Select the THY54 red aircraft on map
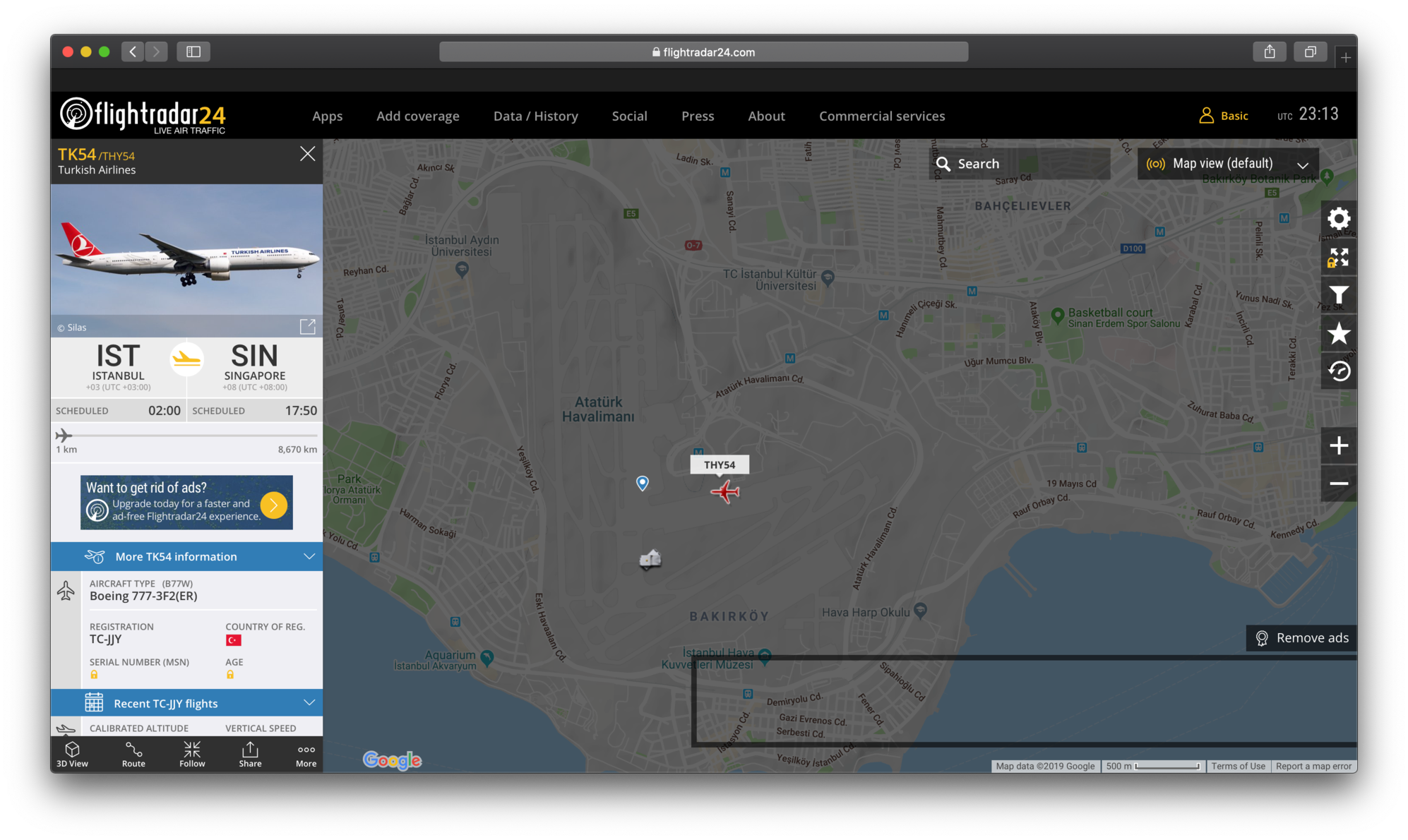Viewport: 1408px width, 840px height. coord(725,491)
